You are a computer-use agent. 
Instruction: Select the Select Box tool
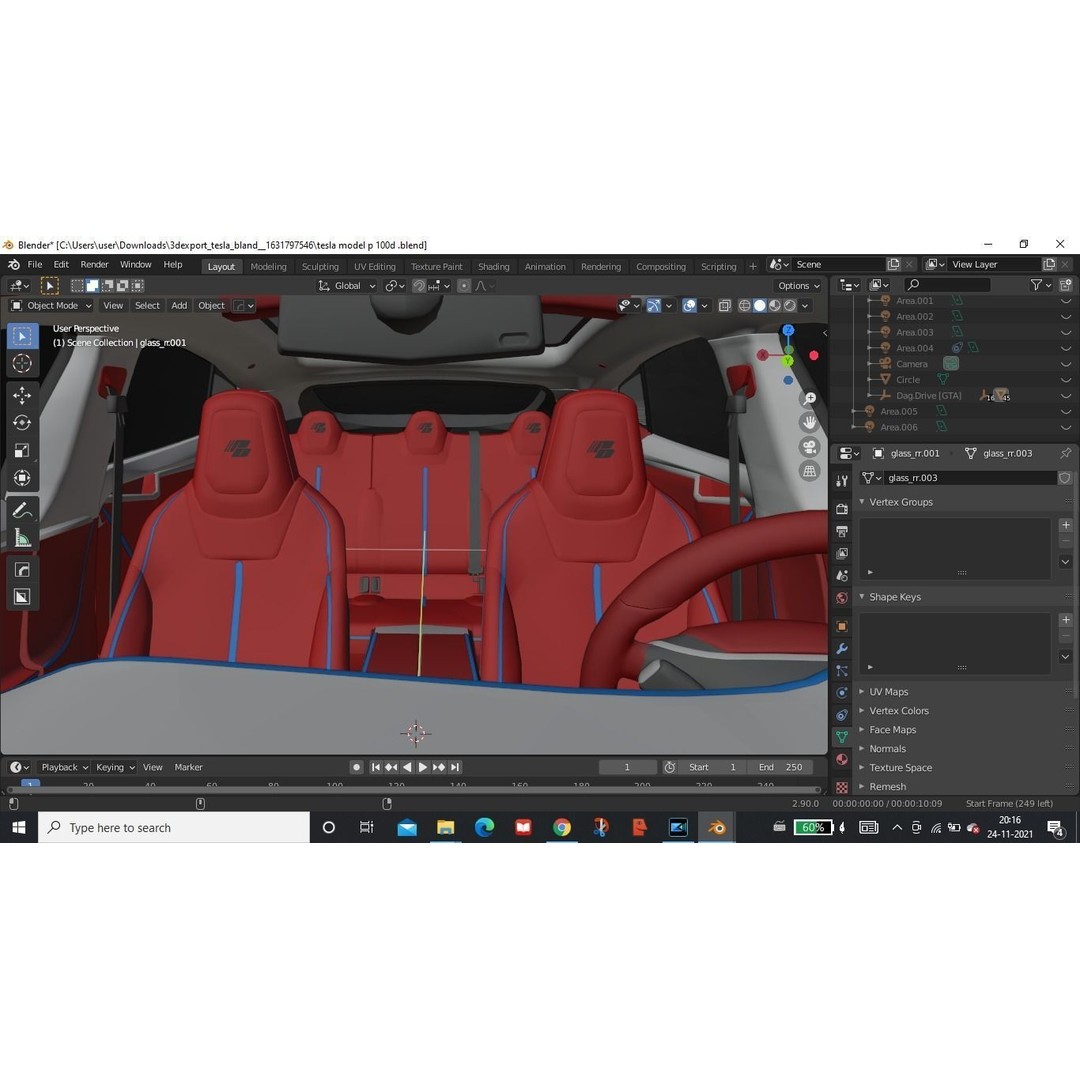(22, 336)
